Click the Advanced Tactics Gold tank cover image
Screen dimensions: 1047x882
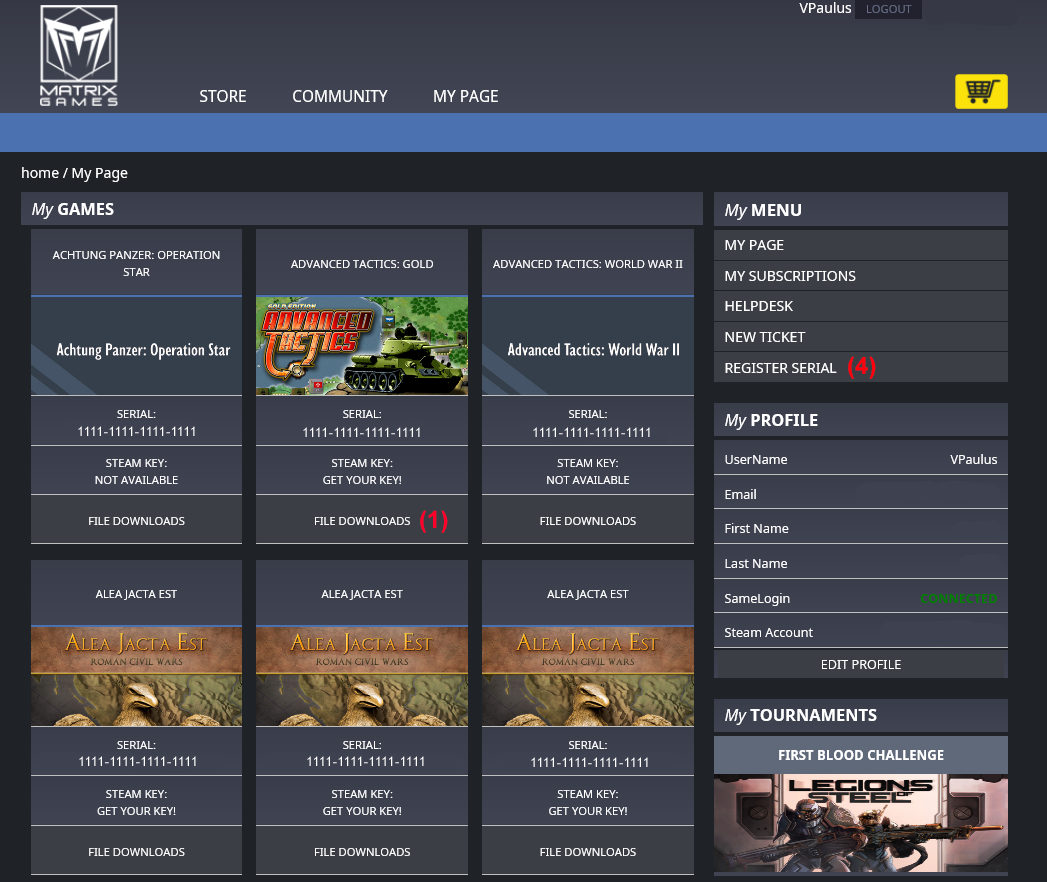[362, 345]
